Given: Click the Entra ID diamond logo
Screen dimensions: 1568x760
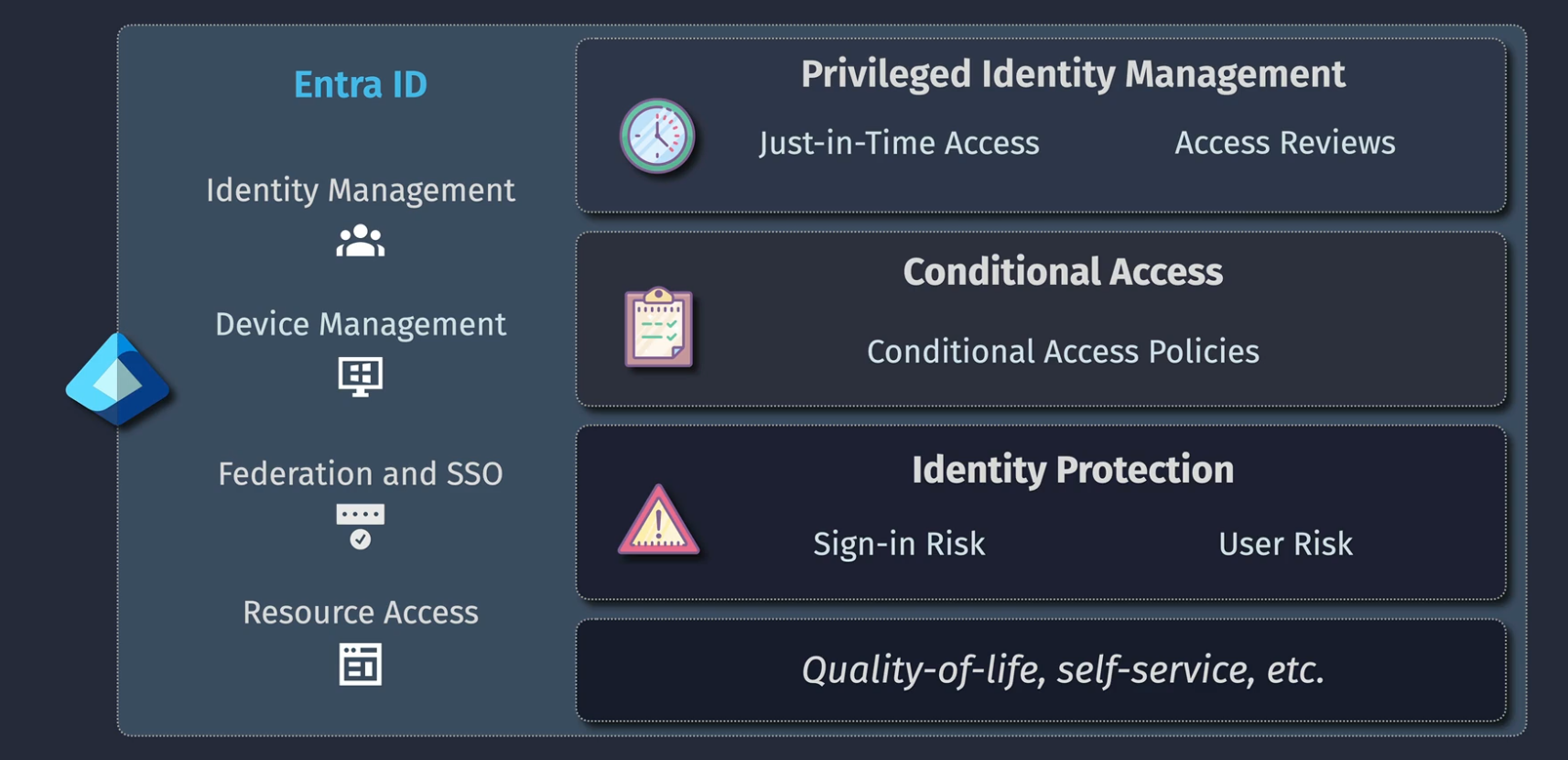Looking at the screenshot, I should [118, 379].
